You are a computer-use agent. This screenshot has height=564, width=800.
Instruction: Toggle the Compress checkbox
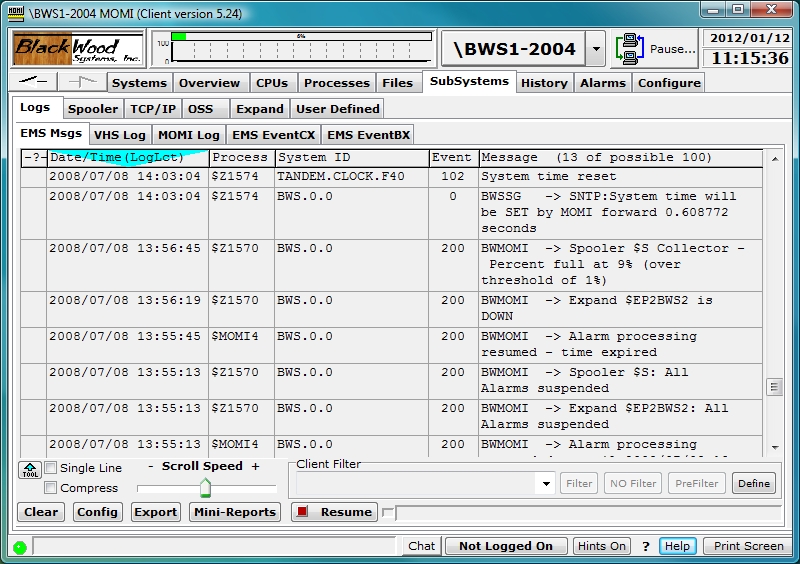[x=51, y=488]
